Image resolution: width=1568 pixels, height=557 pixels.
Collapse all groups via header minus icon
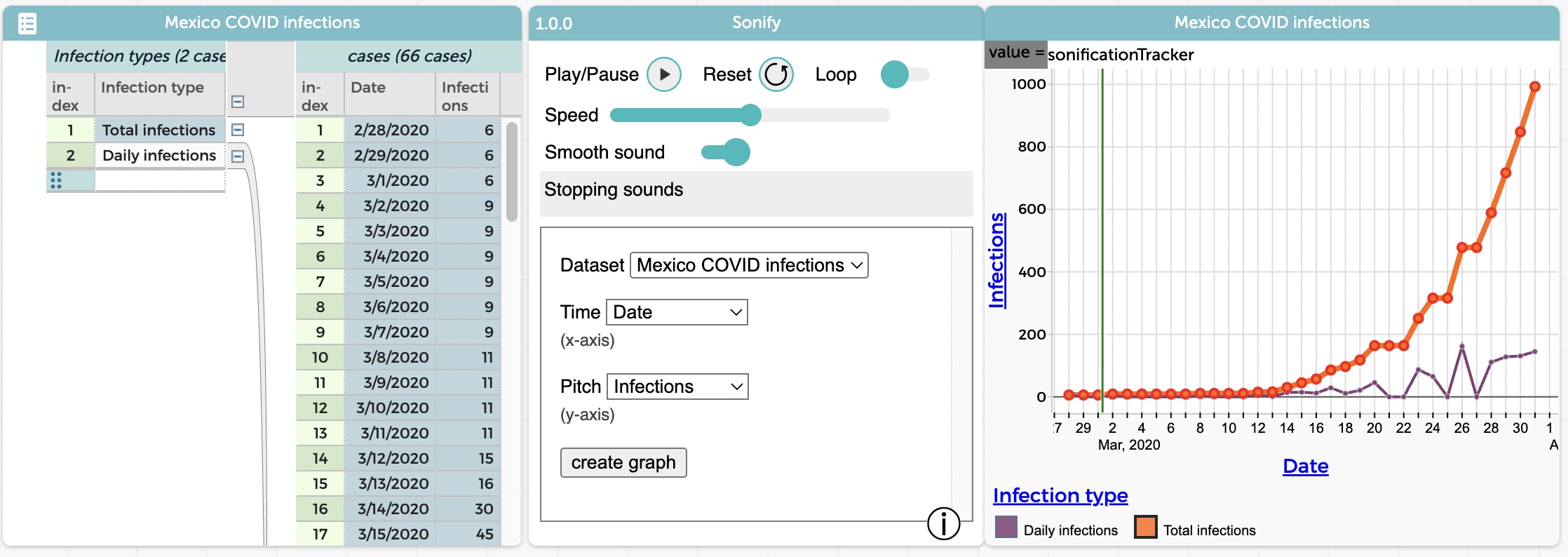(238, 102)
